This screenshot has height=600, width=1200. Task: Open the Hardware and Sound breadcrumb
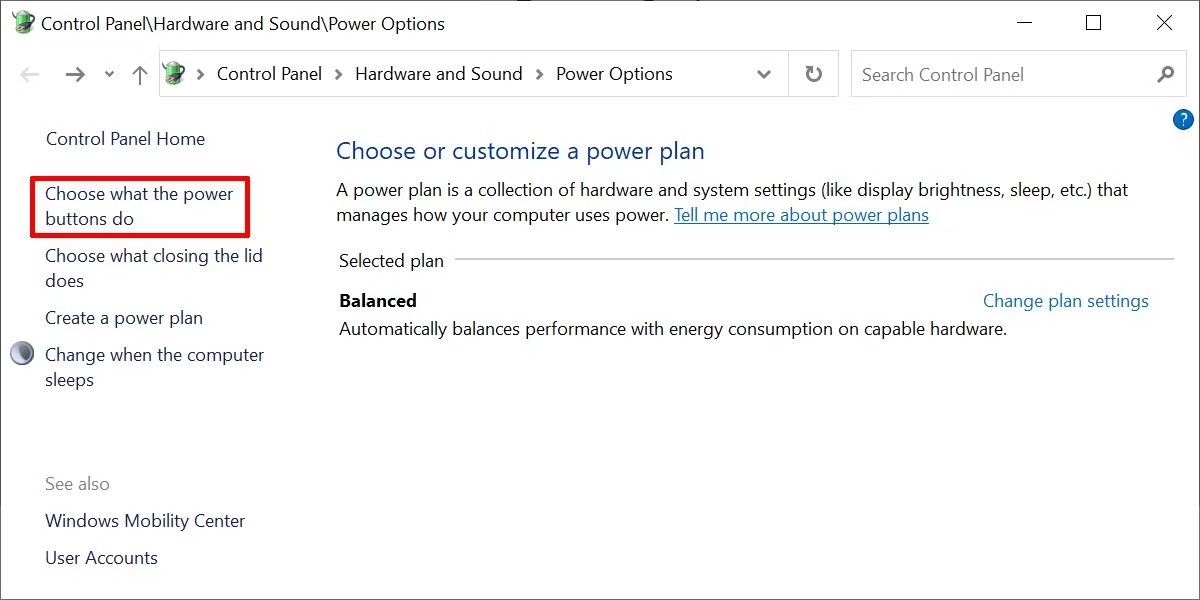coord(438,74)
